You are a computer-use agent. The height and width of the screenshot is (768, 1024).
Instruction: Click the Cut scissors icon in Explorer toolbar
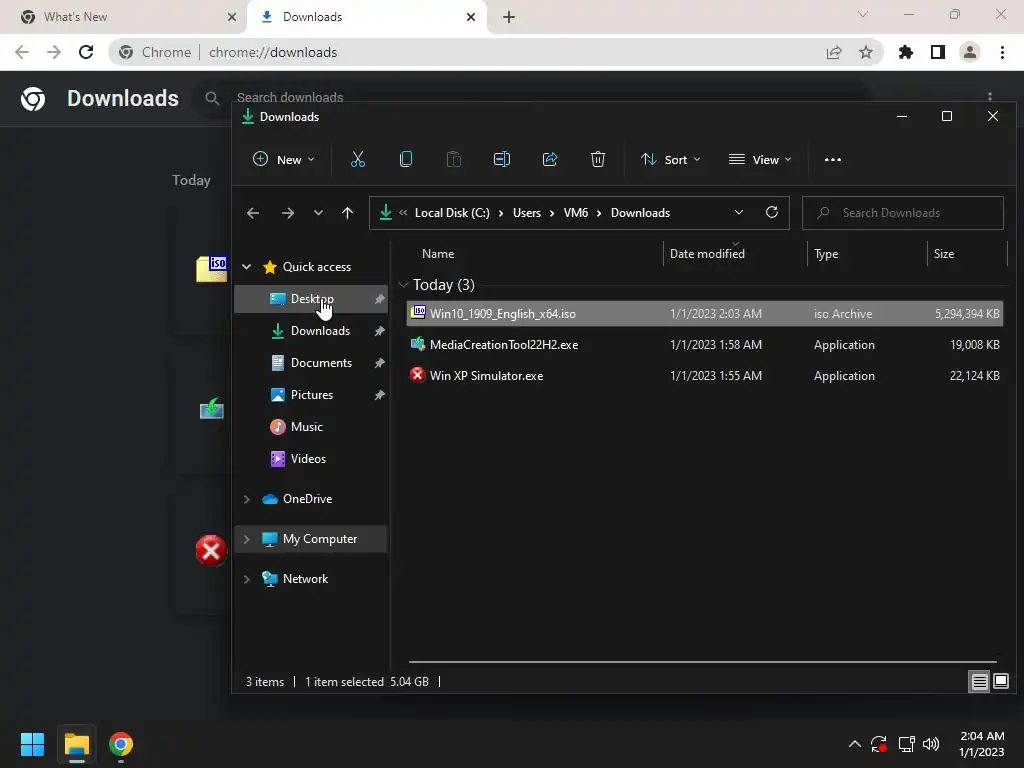pyautogui.click(x=357, y=159)
